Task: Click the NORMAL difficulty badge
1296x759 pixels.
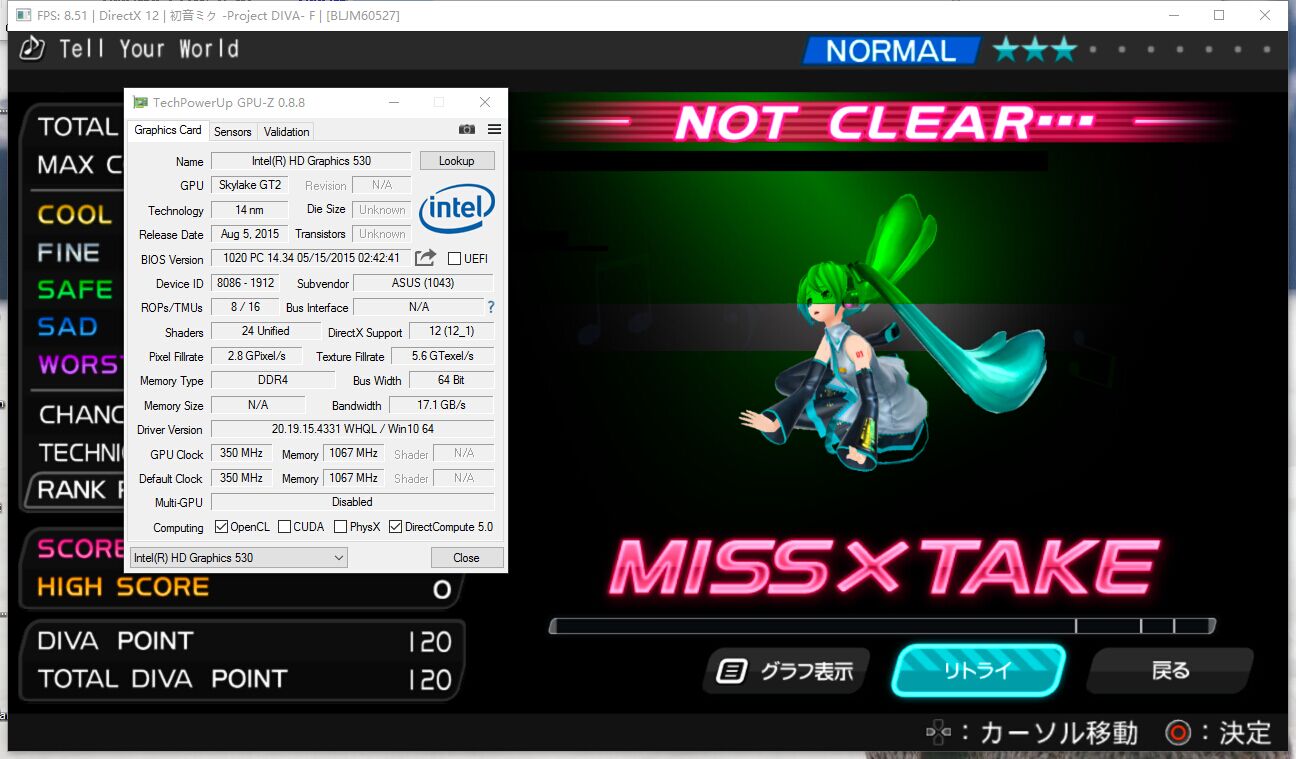Action: click(892, 50)
